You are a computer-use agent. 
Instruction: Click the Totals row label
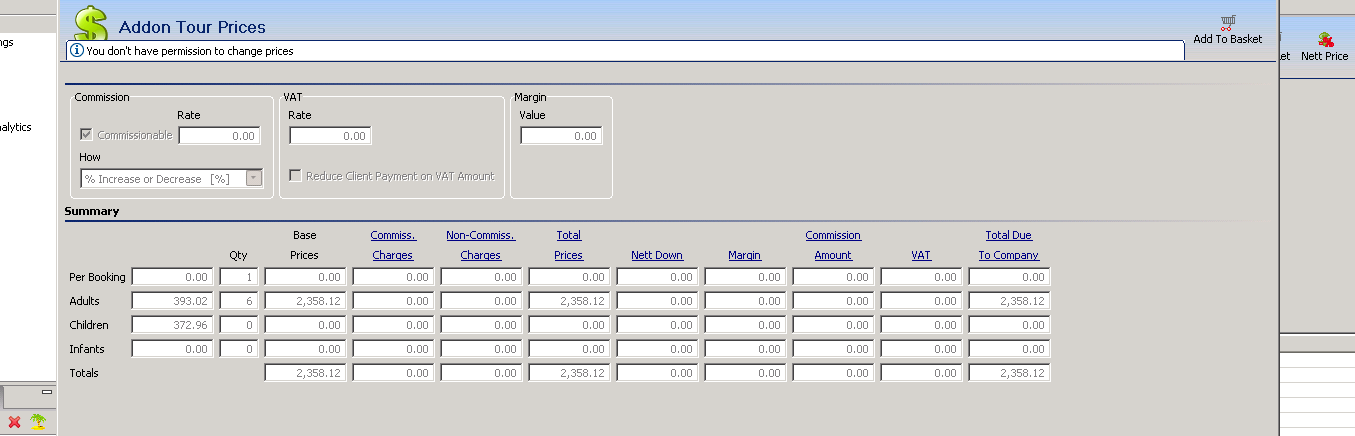tap(84, 373)
